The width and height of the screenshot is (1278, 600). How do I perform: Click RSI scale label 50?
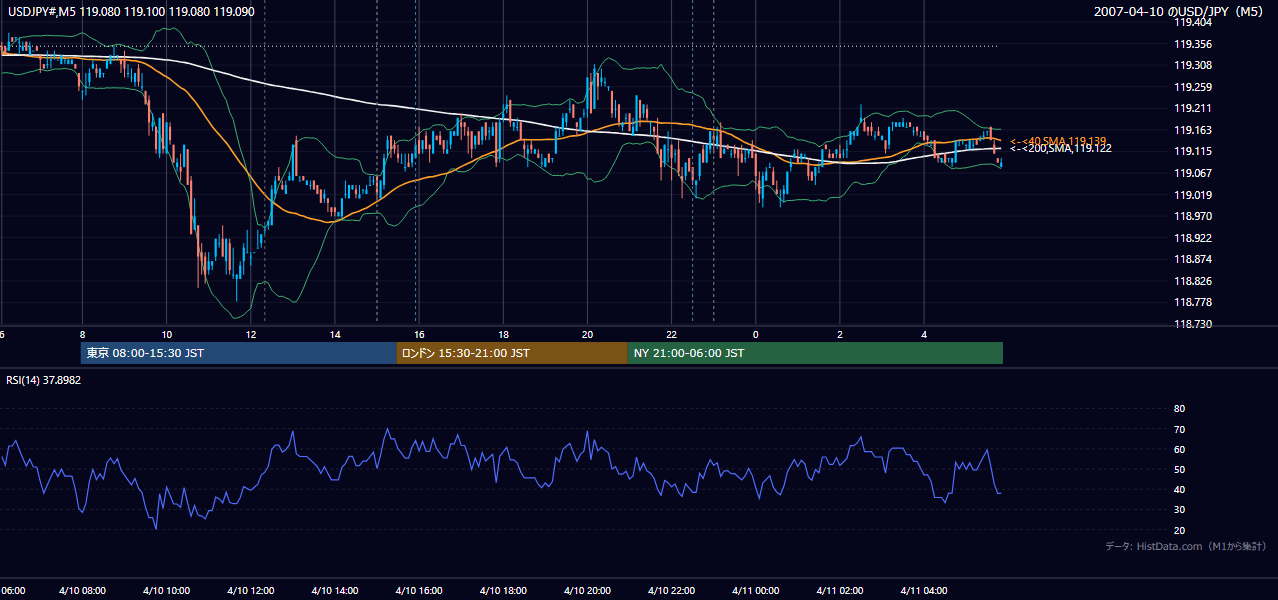tap(1179, 469)
